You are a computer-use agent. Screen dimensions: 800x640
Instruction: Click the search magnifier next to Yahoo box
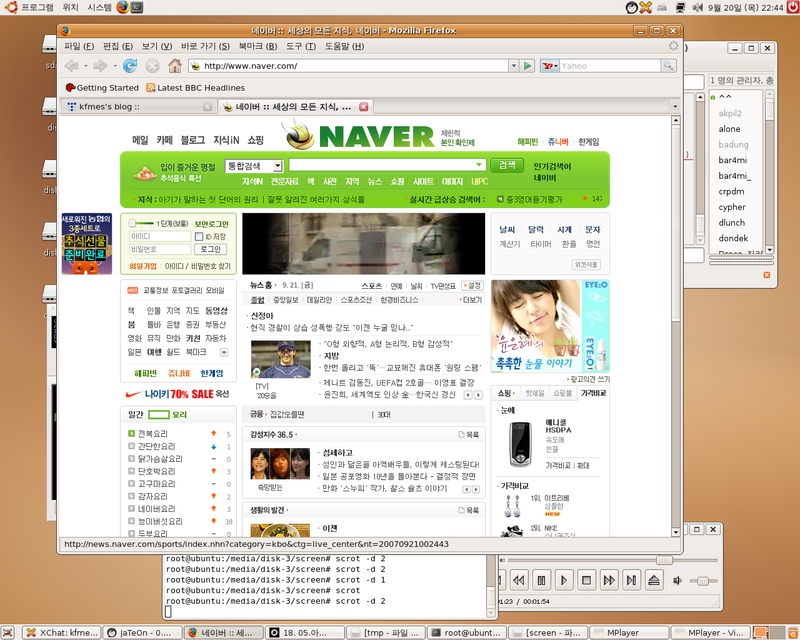point(668,66)
